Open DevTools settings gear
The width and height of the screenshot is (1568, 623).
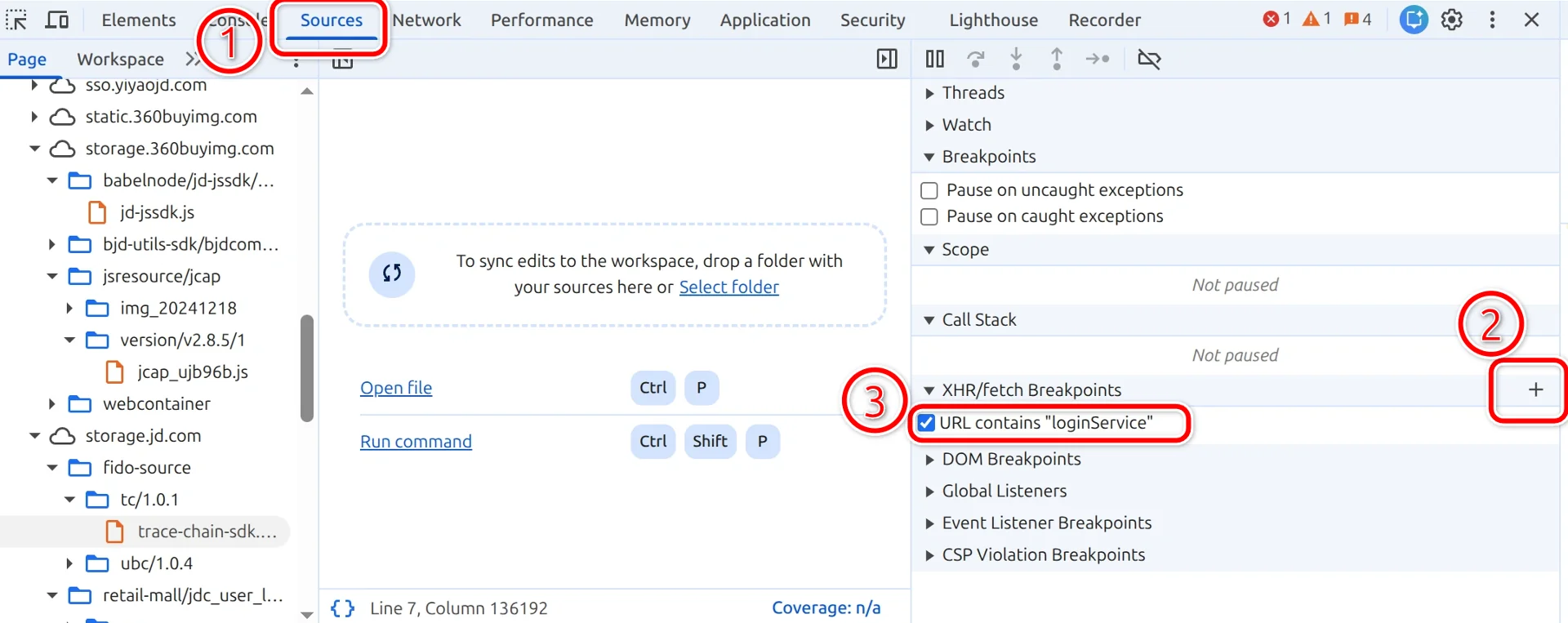tap(1452, 20)
